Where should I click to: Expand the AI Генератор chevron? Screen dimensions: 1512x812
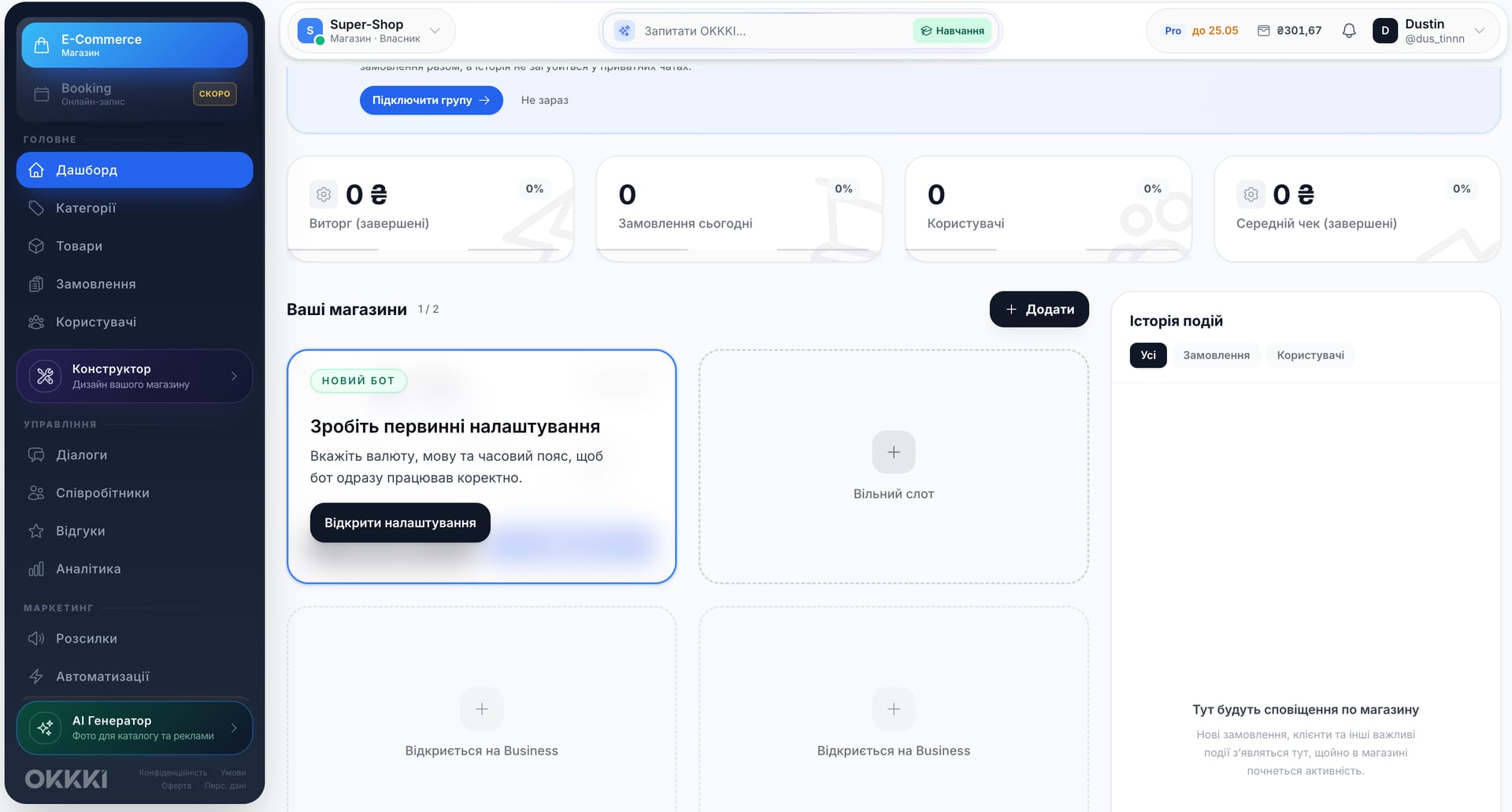pos(234,728)
